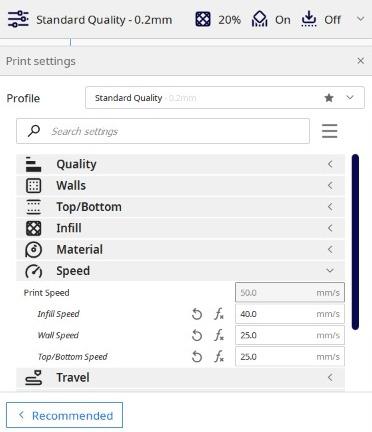The width and height of the screenshot is (372, 432).
Task: Click the infill 20% icon in header
Action: [203, 19]
